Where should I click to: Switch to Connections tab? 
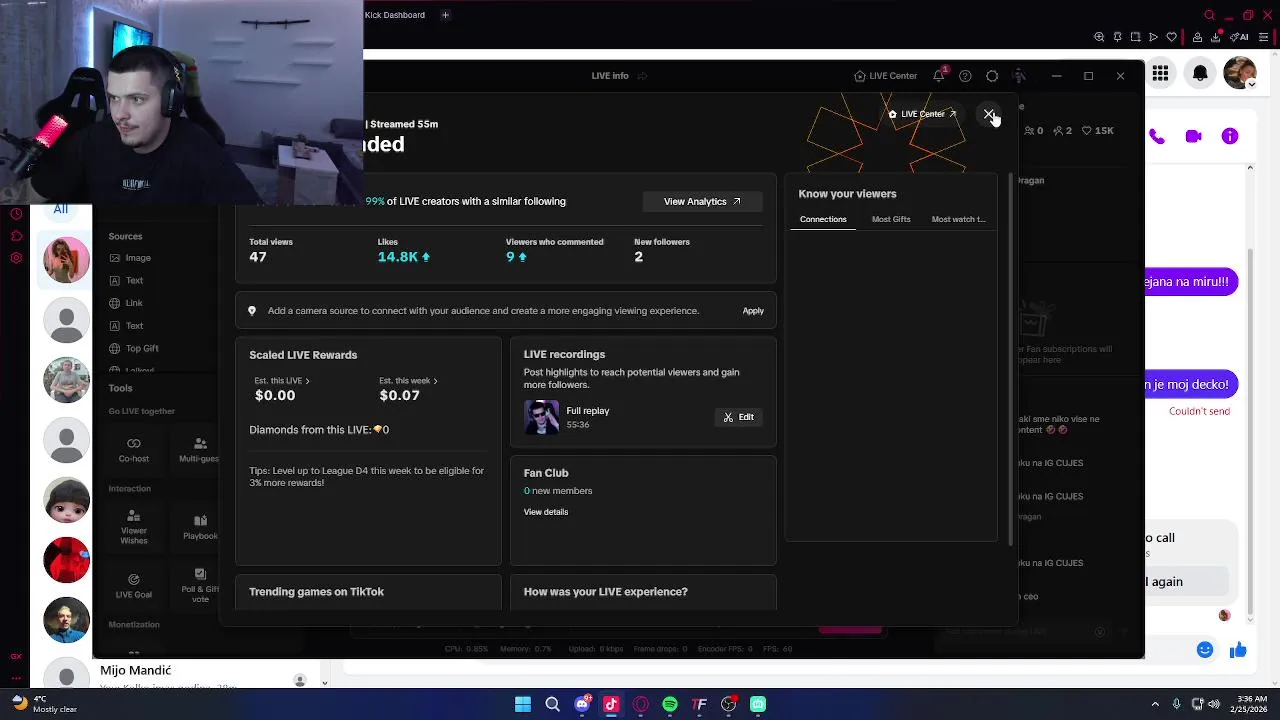pos(823,219)
